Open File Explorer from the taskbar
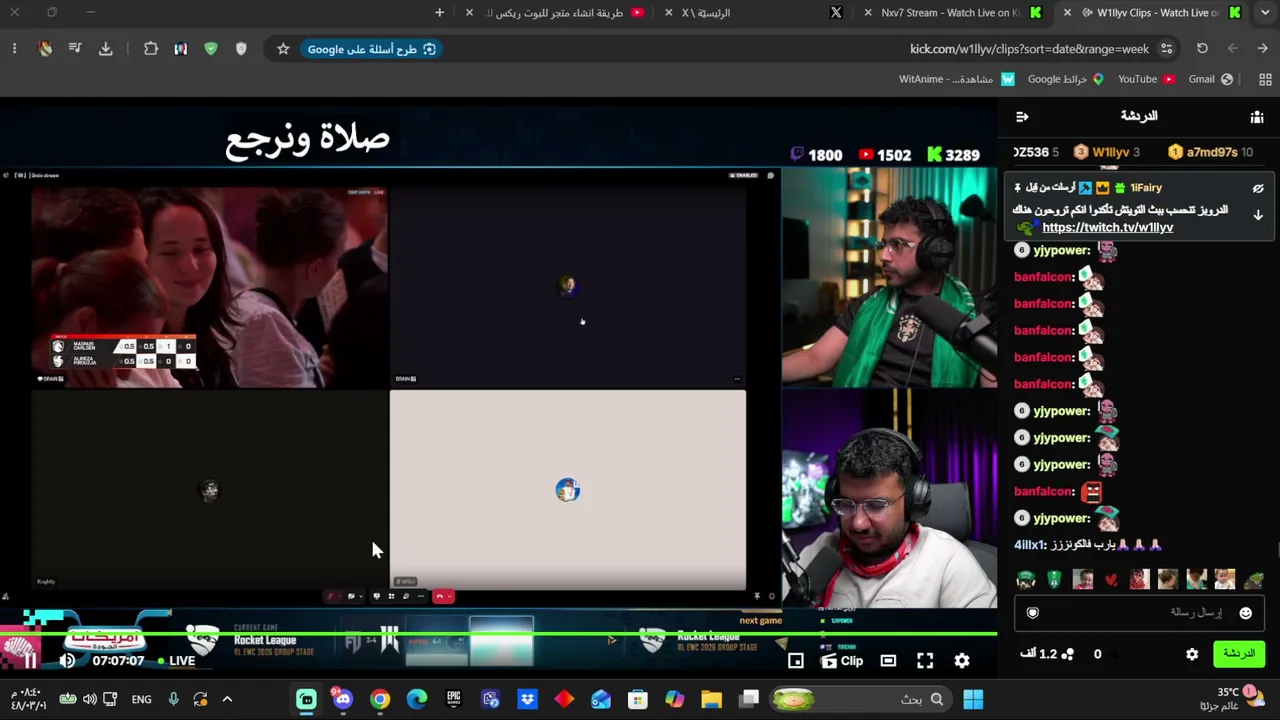Image resolution: width=1280 pixels, height=720 pixels. 711,699
